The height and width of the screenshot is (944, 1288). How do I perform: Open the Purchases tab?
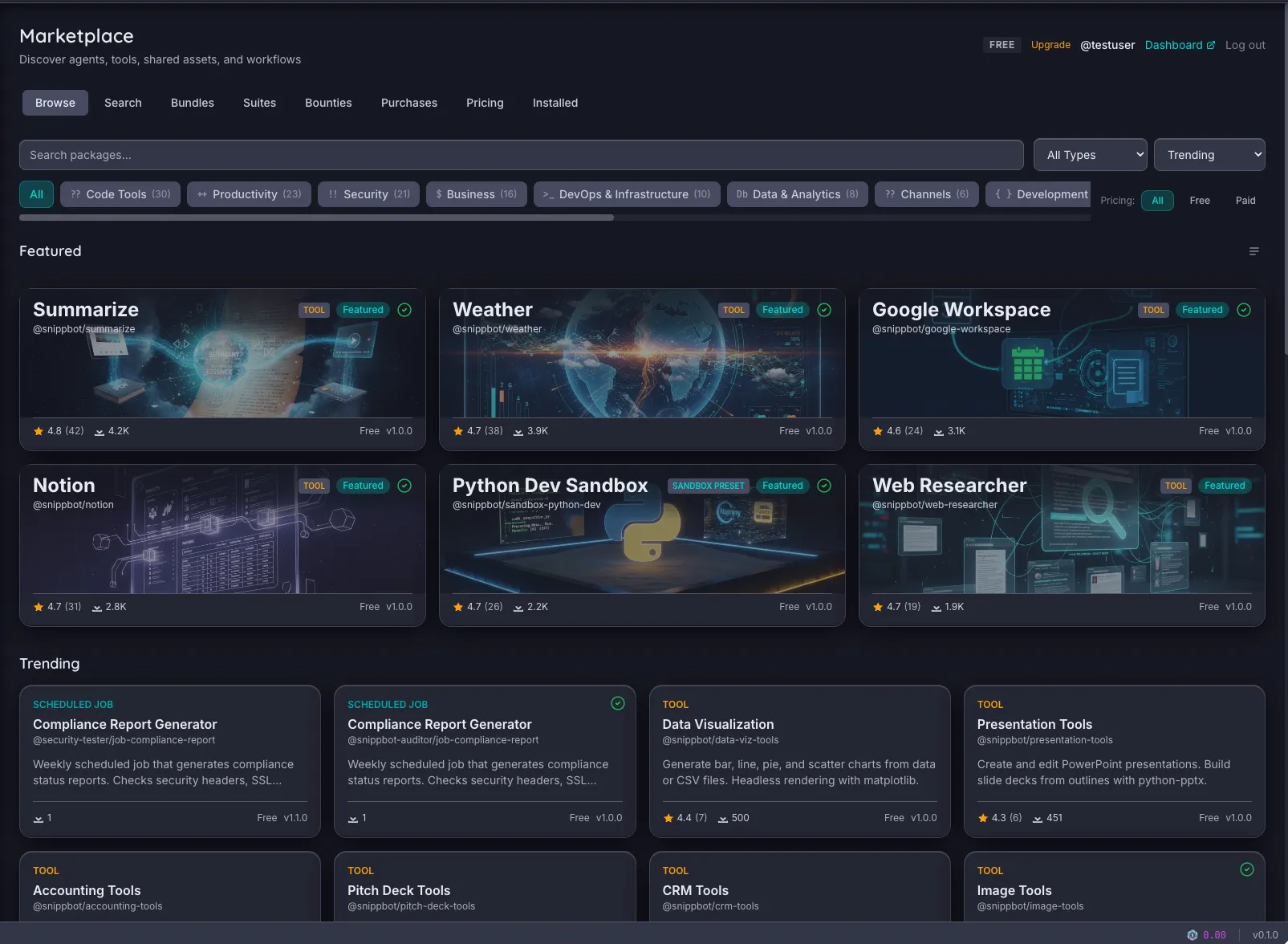pos(409,103)
